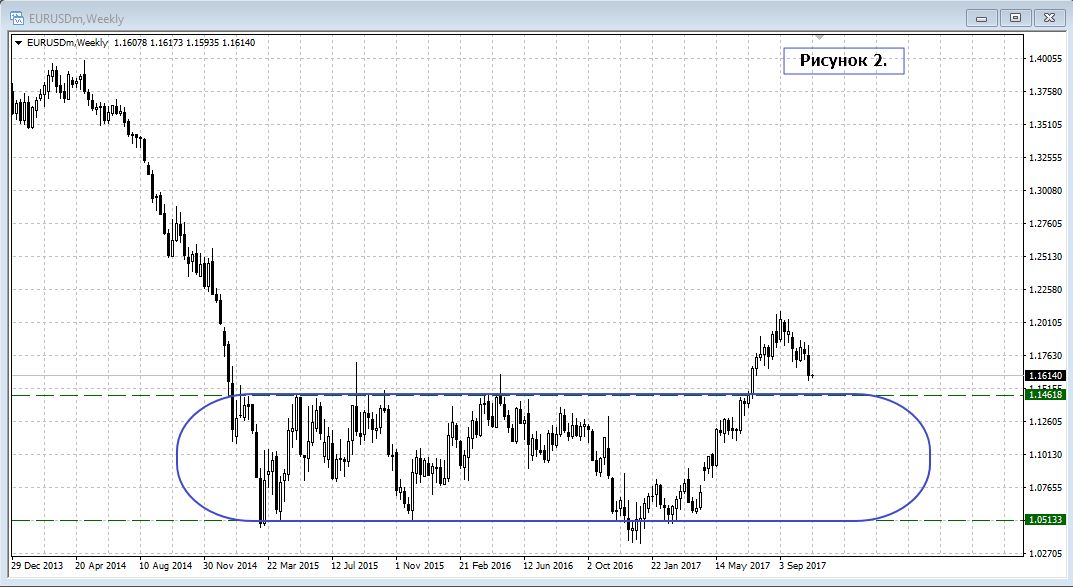Screen dimensions: 1073x587
Task: Click the 1.40055 price scale value
Action: 1045,59
